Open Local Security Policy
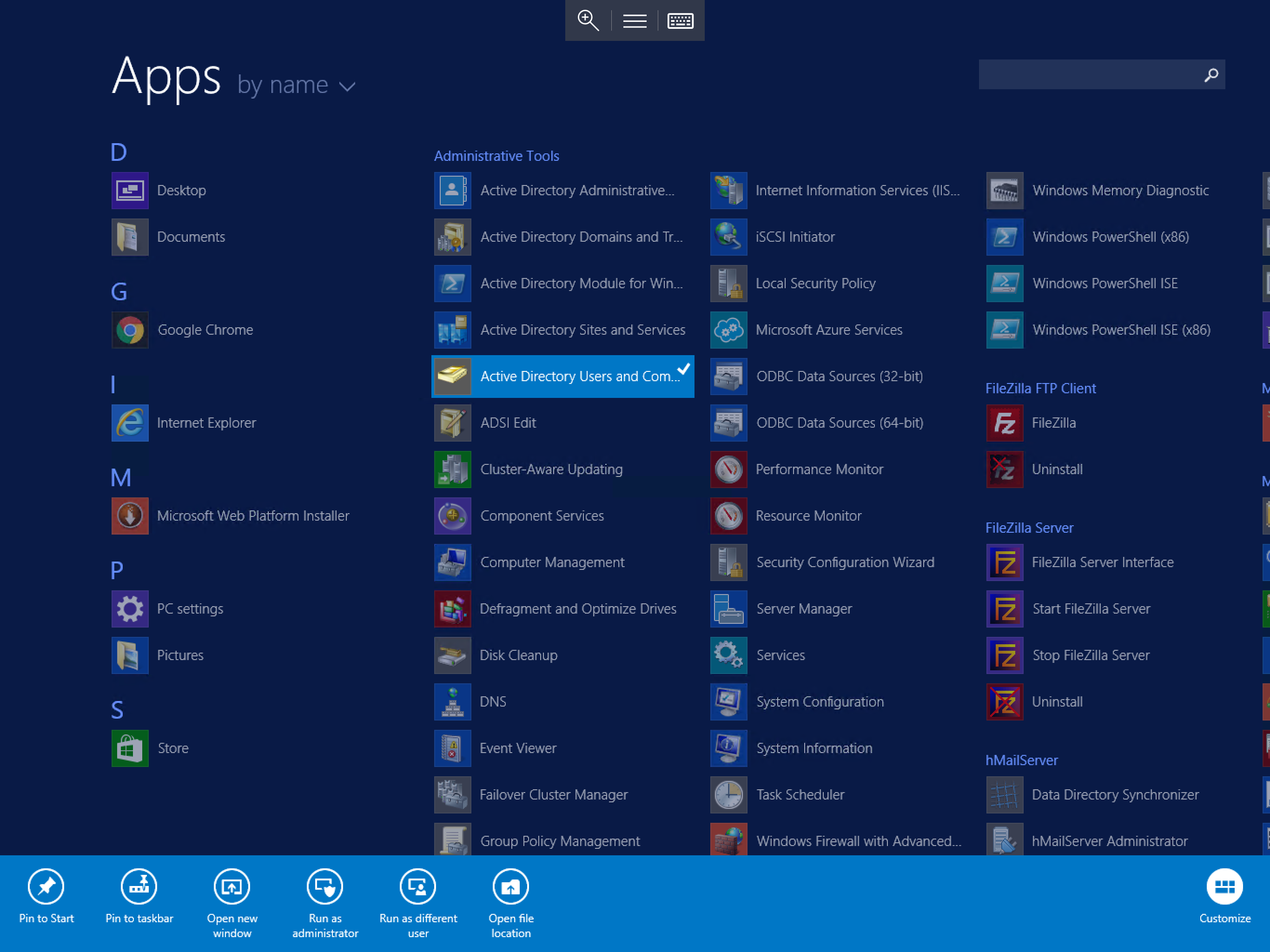The width and height of the screenshot is (1270, 952). (839, 284)
